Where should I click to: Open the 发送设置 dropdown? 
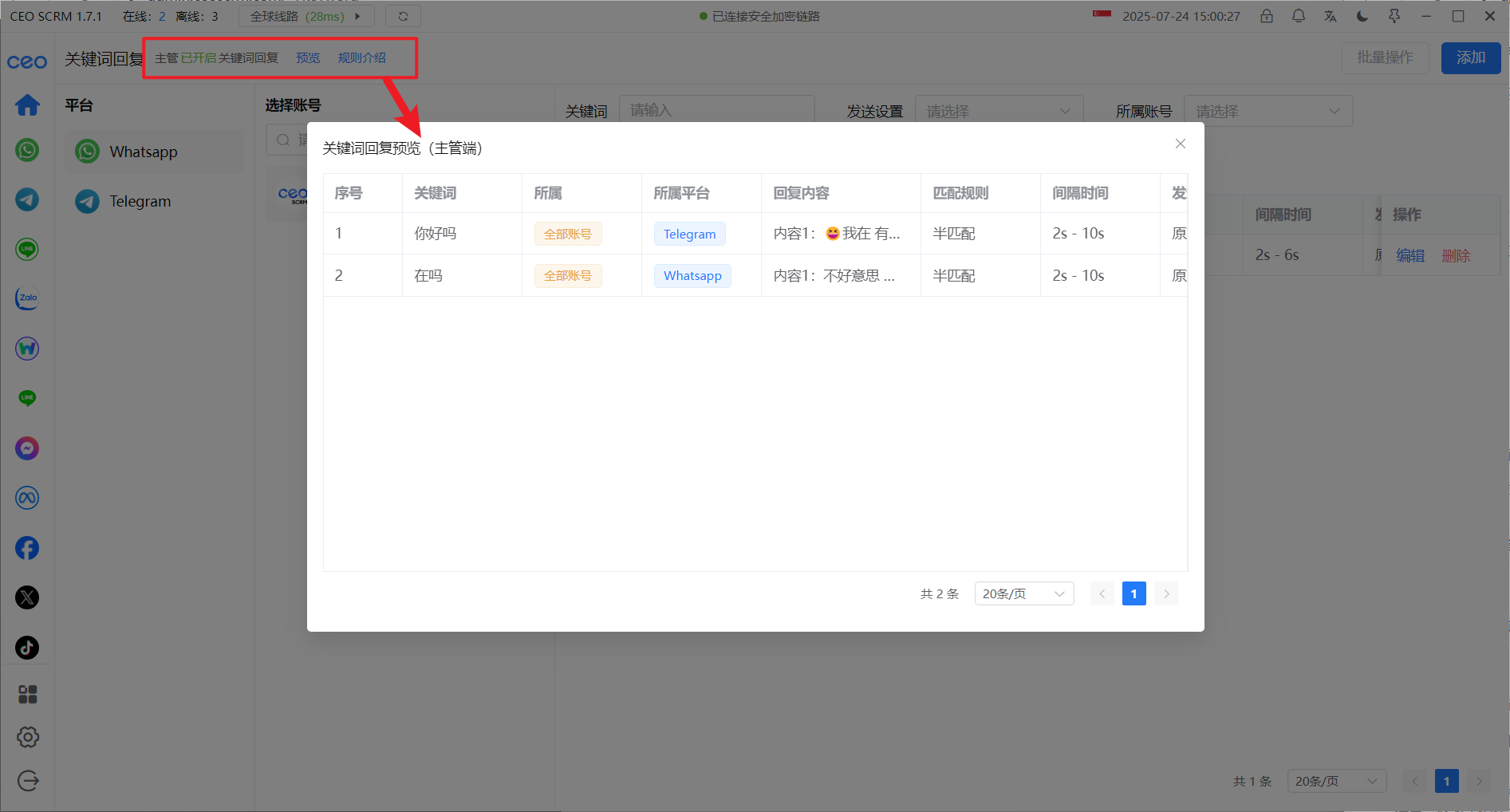point(999,111)
